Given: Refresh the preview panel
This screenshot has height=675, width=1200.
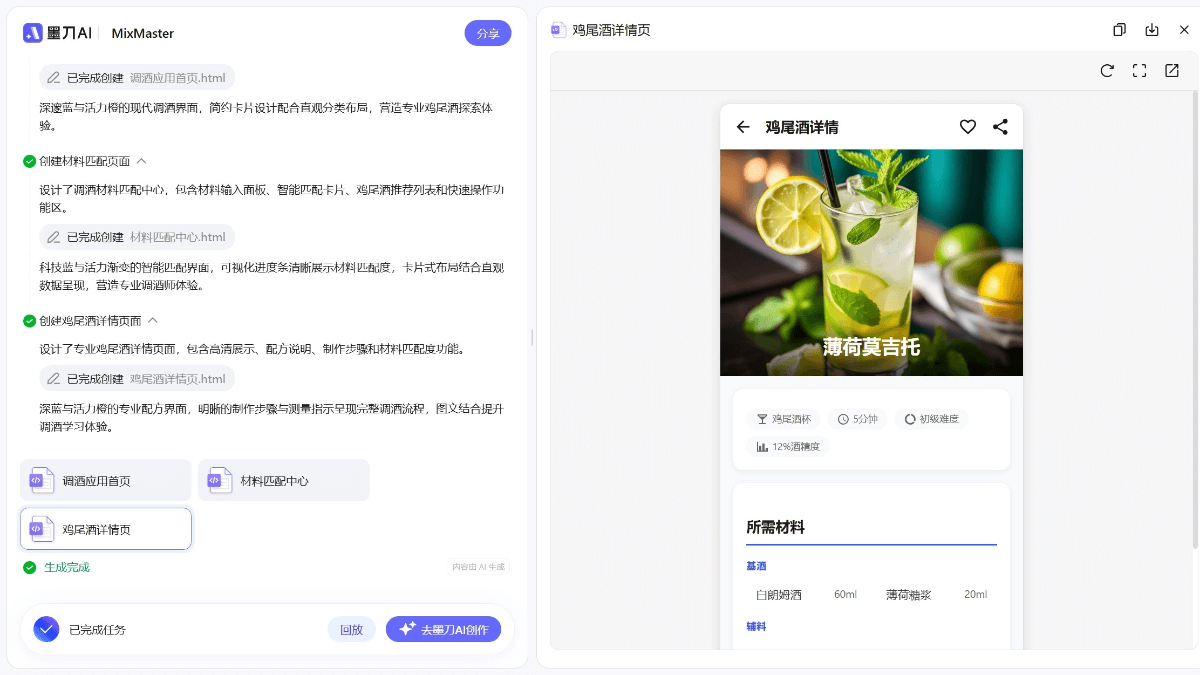Looking at the screenshot, I should 1107,71.
